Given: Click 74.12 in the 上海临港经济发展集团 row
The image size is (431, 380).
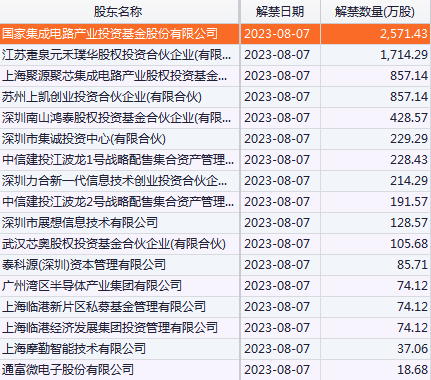Looking at the screenshot, I should click(x=412, y=328).
